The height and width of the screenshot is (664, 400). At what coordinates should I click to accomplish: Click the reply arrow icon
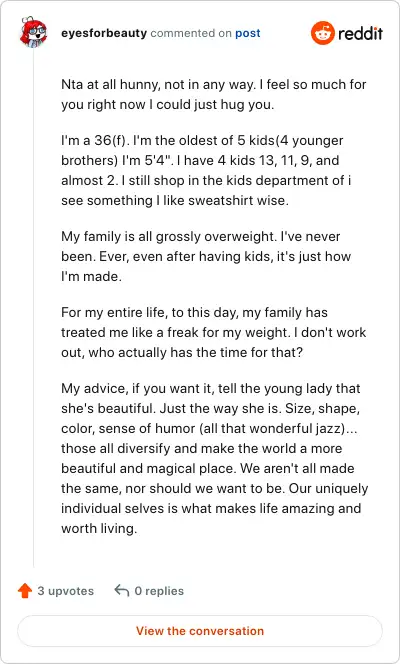[x=121, y=590]
